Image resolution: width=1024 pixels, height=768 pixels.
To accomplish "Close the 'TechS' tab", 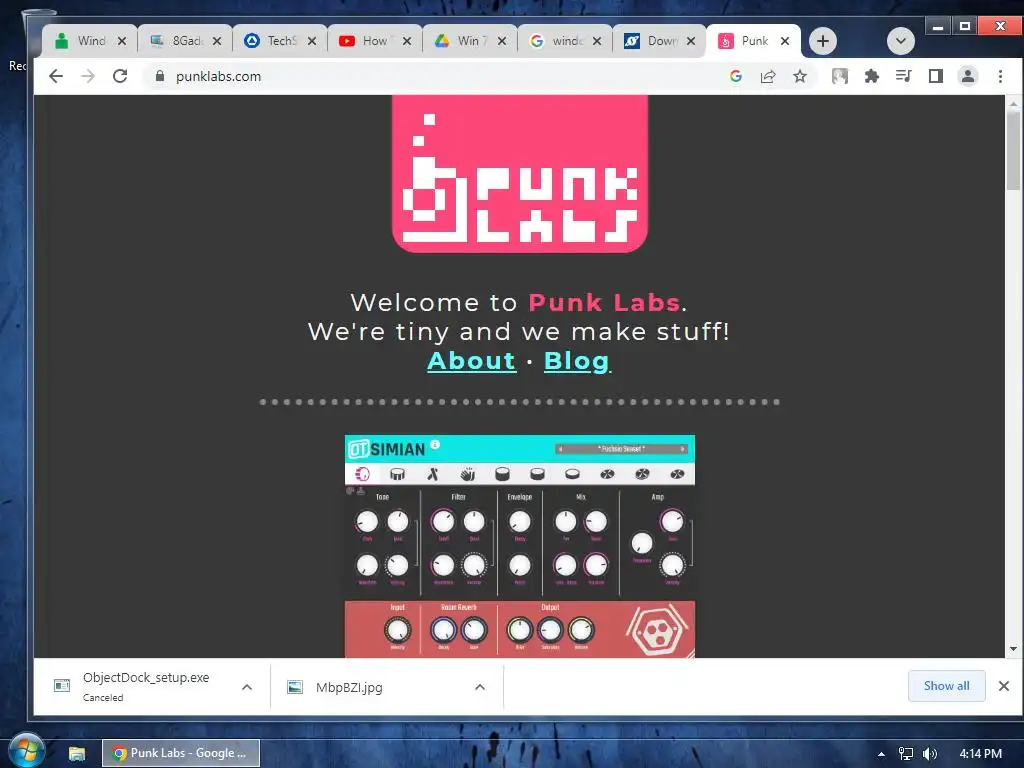I will (312, 41).
